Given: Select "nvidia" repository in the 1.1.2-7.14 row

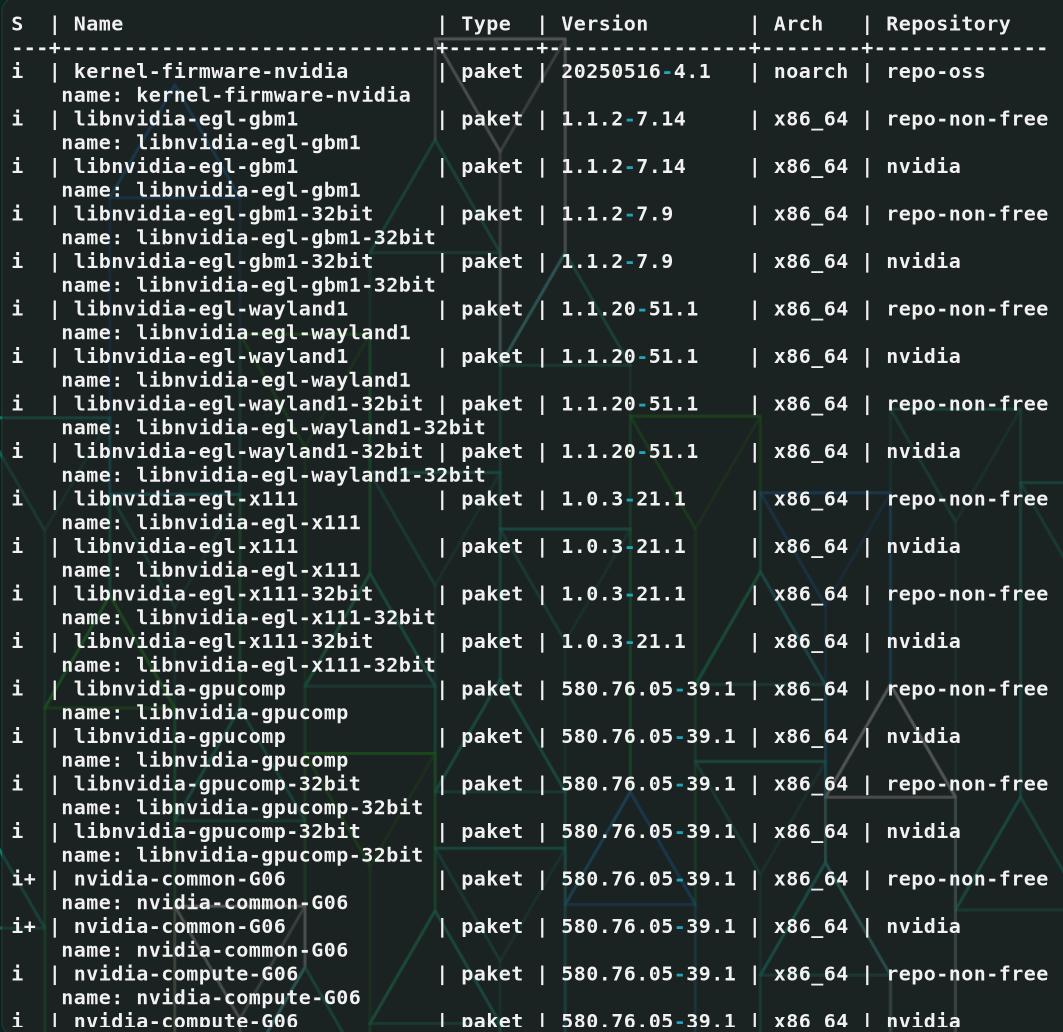Looking at the screenshot, I should (x=923, y=166).
